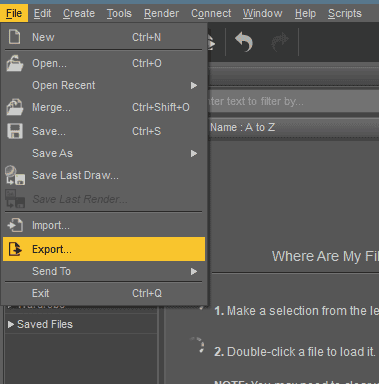Image resolution: width=379 pixels, height=384 pixels.
Task: Expand the Saved Files tree node
Action: pyautogui.click(x=11, y=324)
